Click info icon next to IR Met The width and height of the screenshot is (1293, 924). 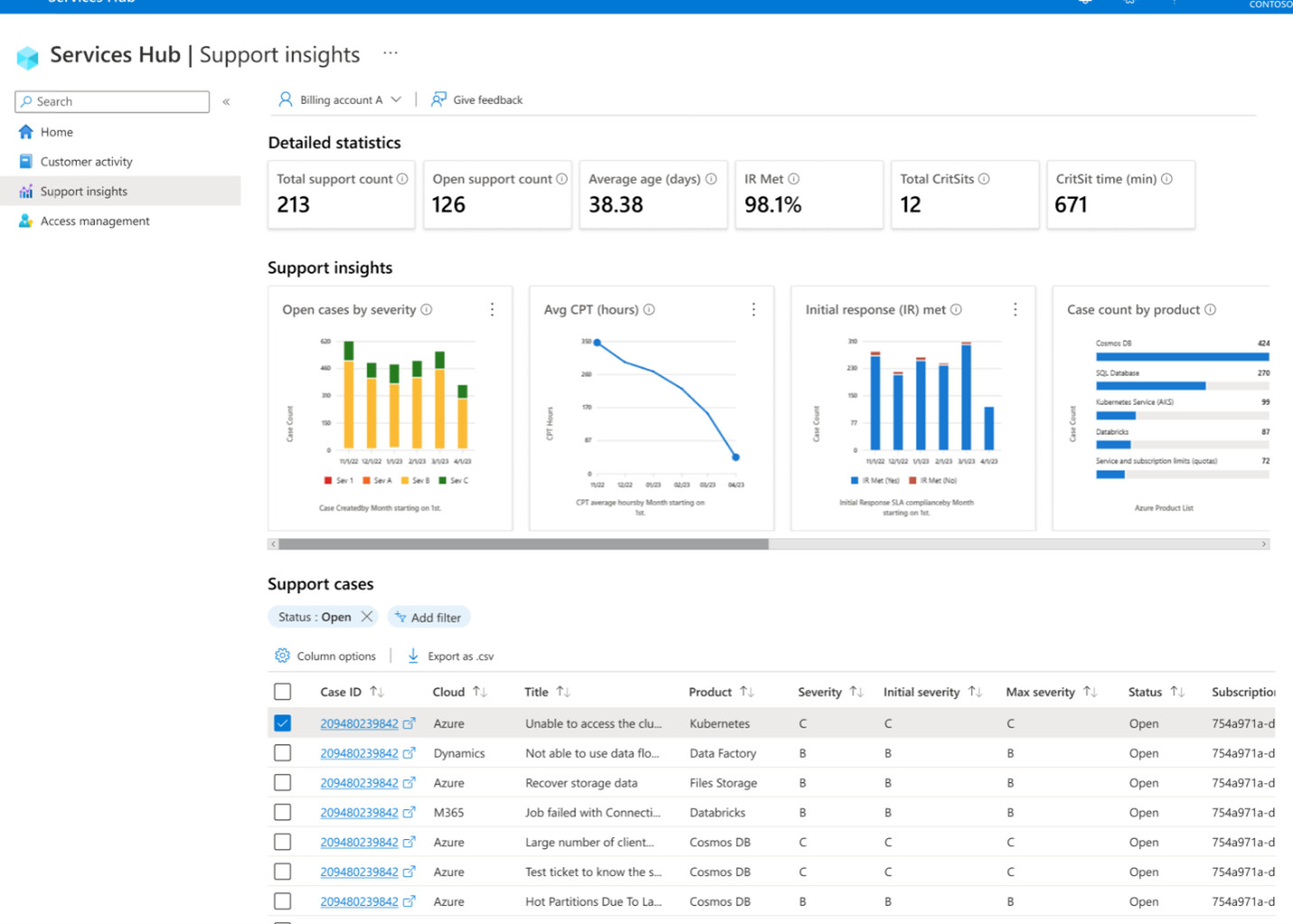(x=794, y=179)
